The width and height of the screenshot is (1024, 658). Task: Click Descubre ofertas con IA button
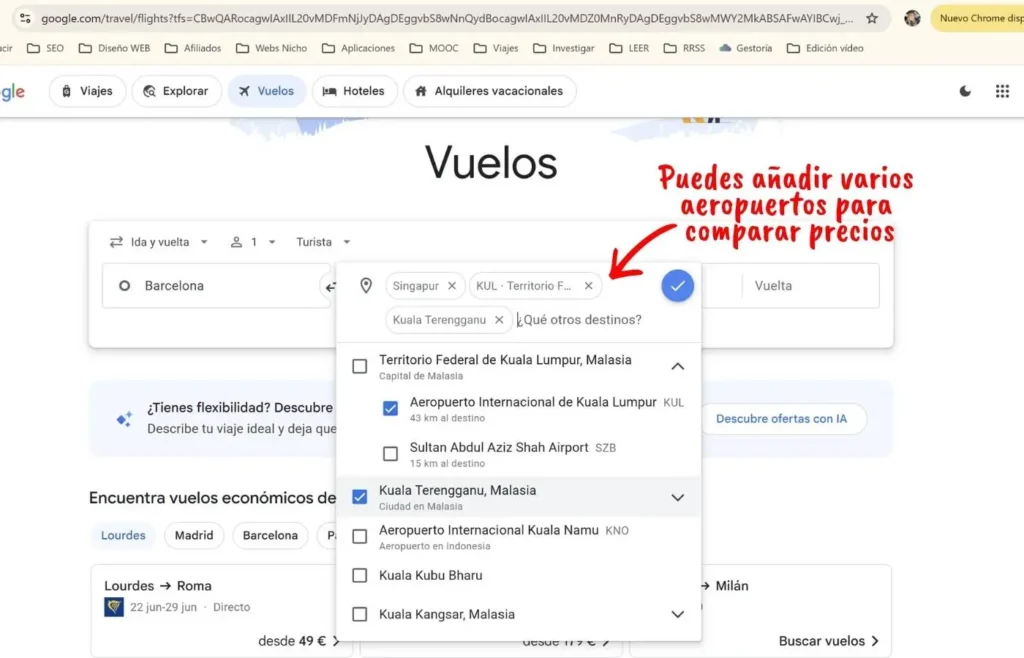782,419
